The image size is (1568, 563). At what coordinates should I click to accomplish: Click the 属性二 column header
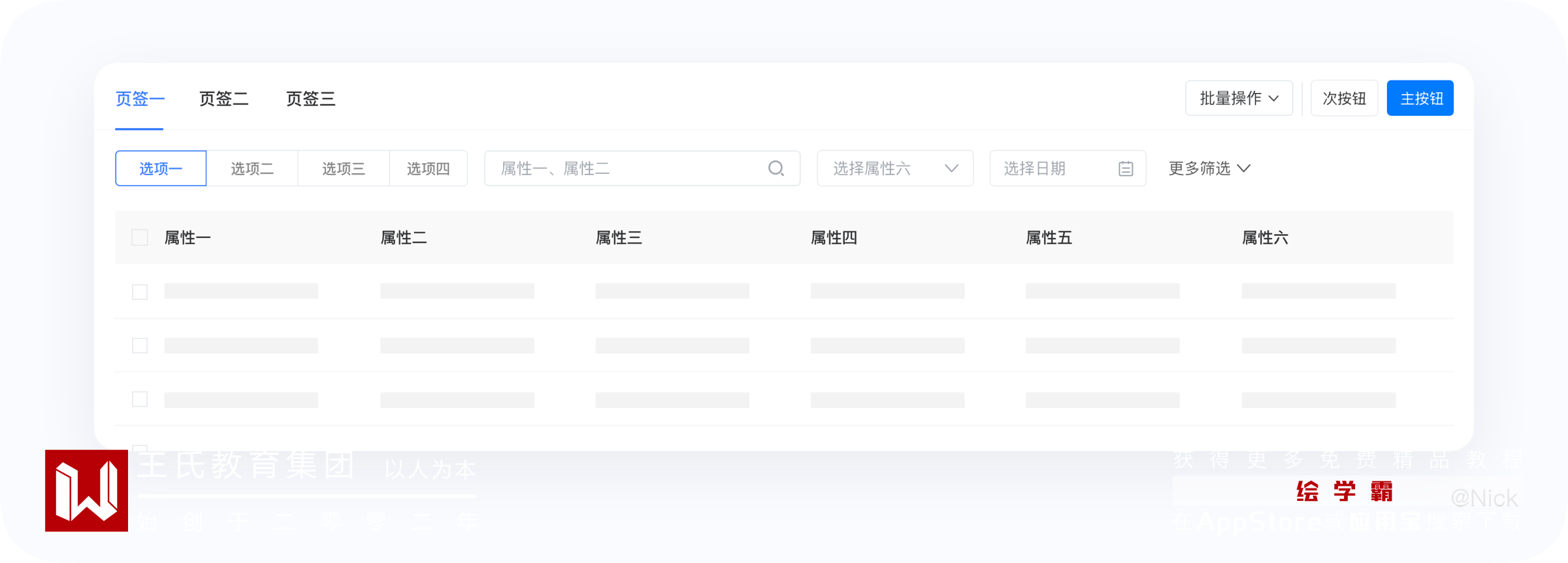click(404, 238)
